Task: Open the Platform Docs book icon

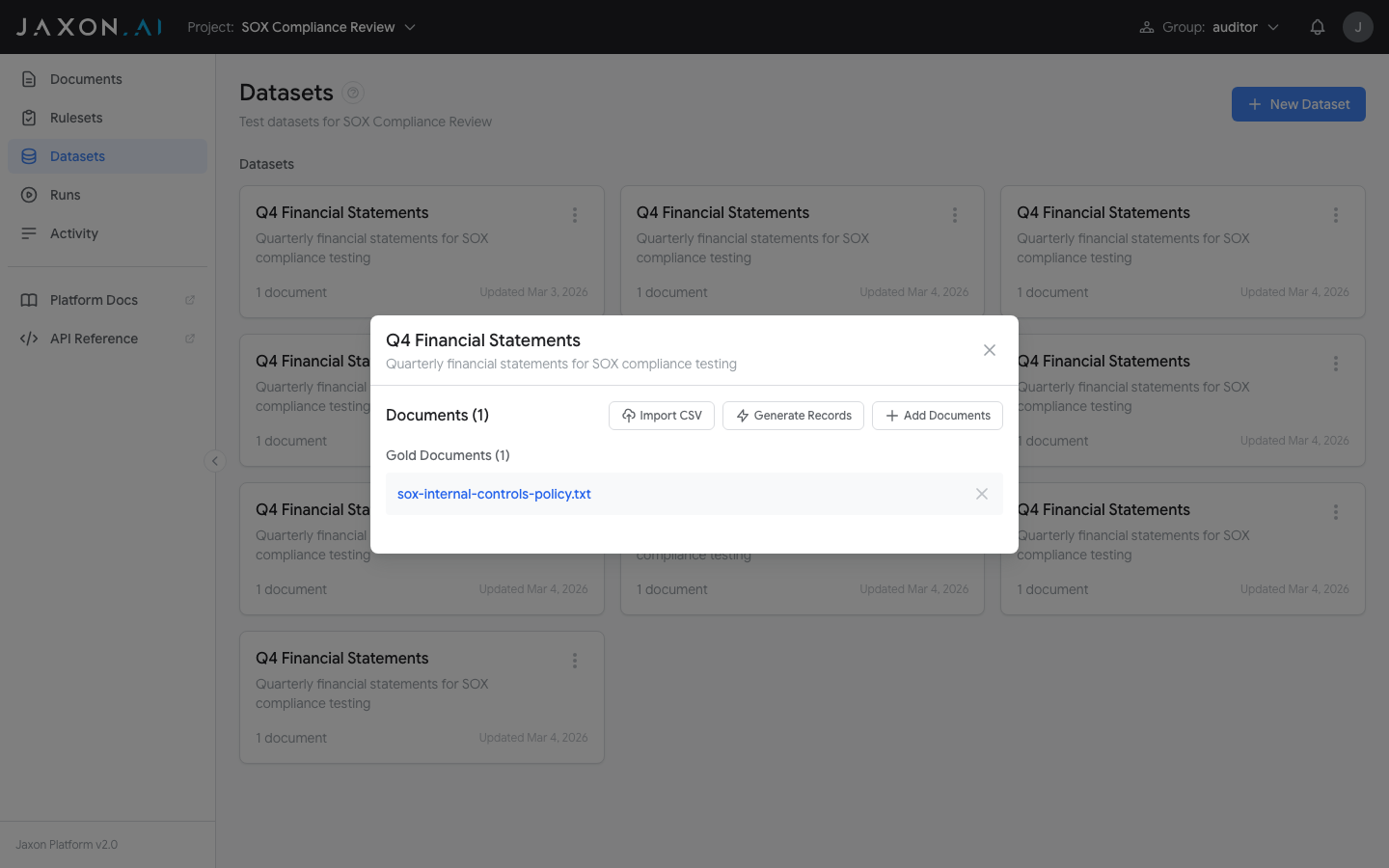Action: click(30, 299)
